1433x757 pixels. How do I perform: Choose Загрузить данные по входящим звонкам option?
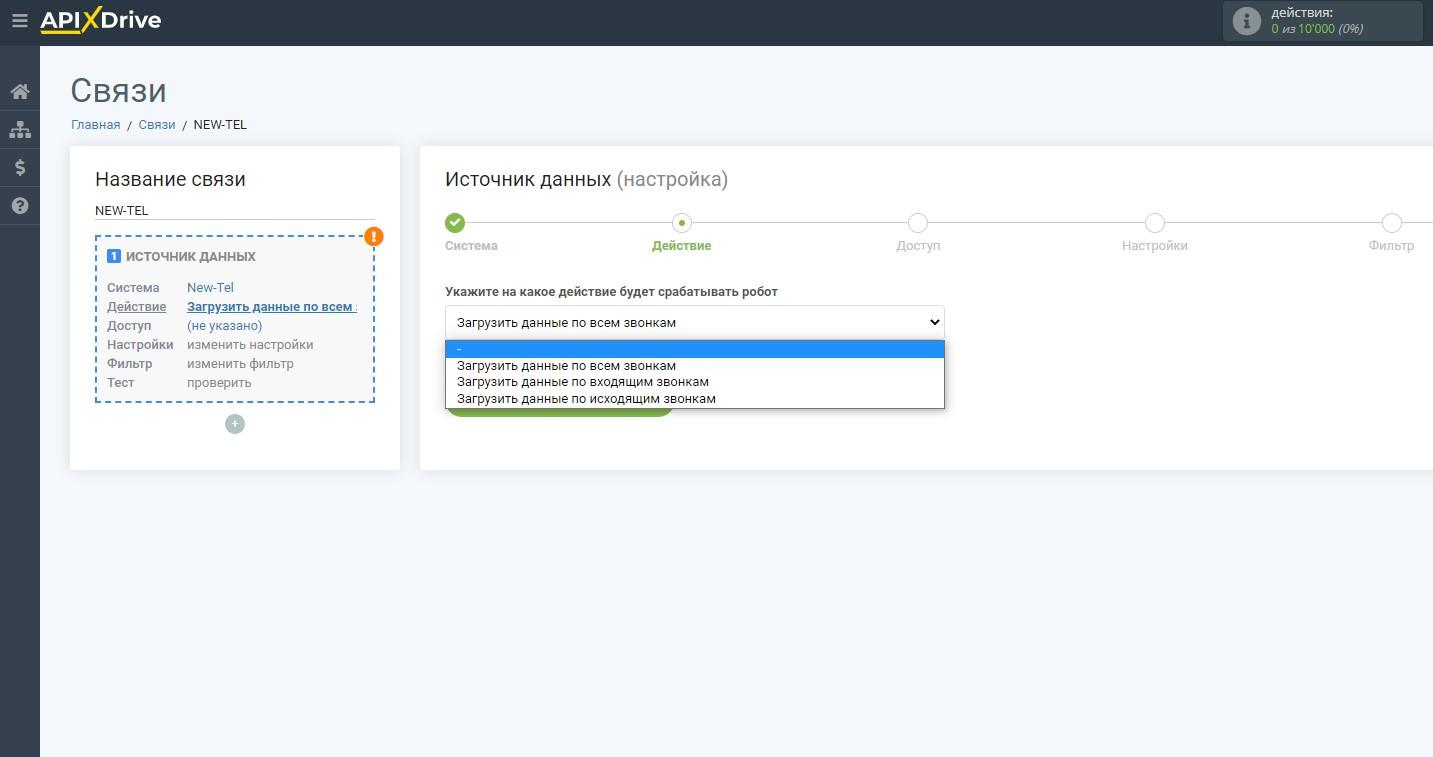(695, 381)
